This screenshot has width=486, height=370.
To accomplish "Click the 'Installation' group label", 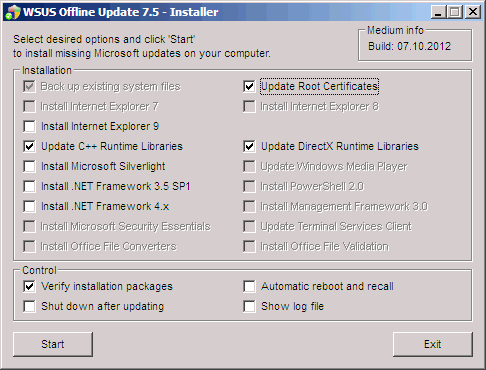I will pos(47,70).
